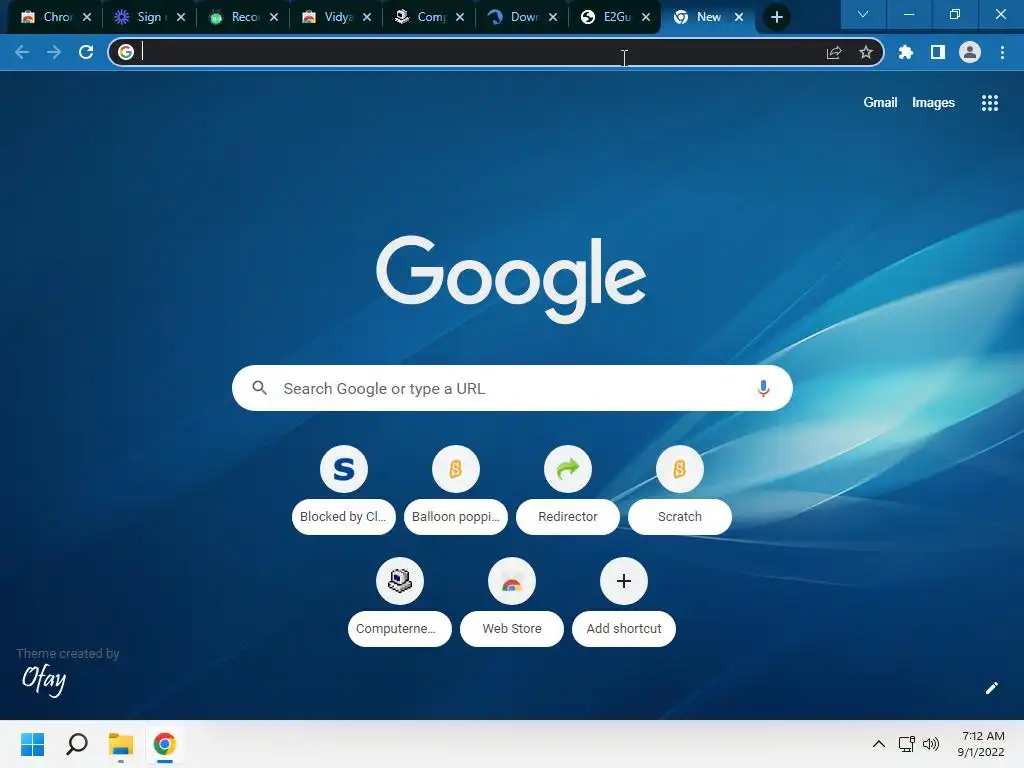Close the Sign tab
The width and height of the screenshot is (1024, 768).
click(x=181, y=18)
